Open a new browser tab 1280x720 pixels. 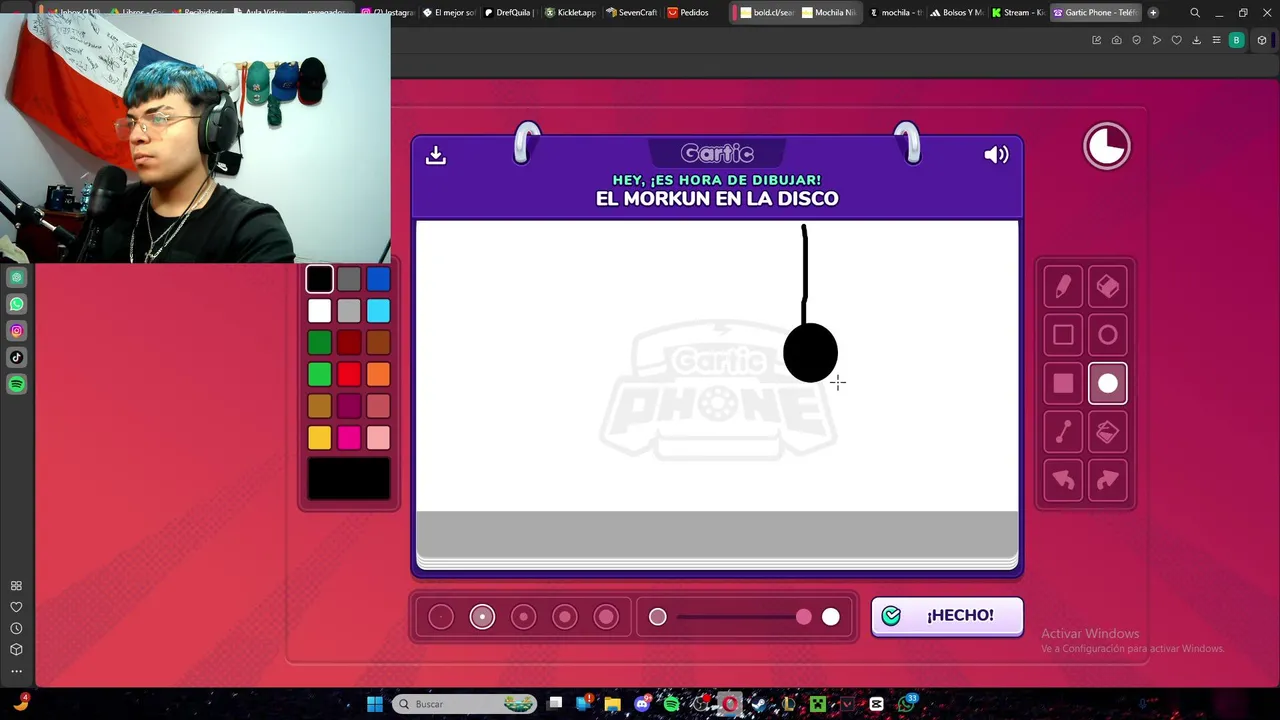1153,13
